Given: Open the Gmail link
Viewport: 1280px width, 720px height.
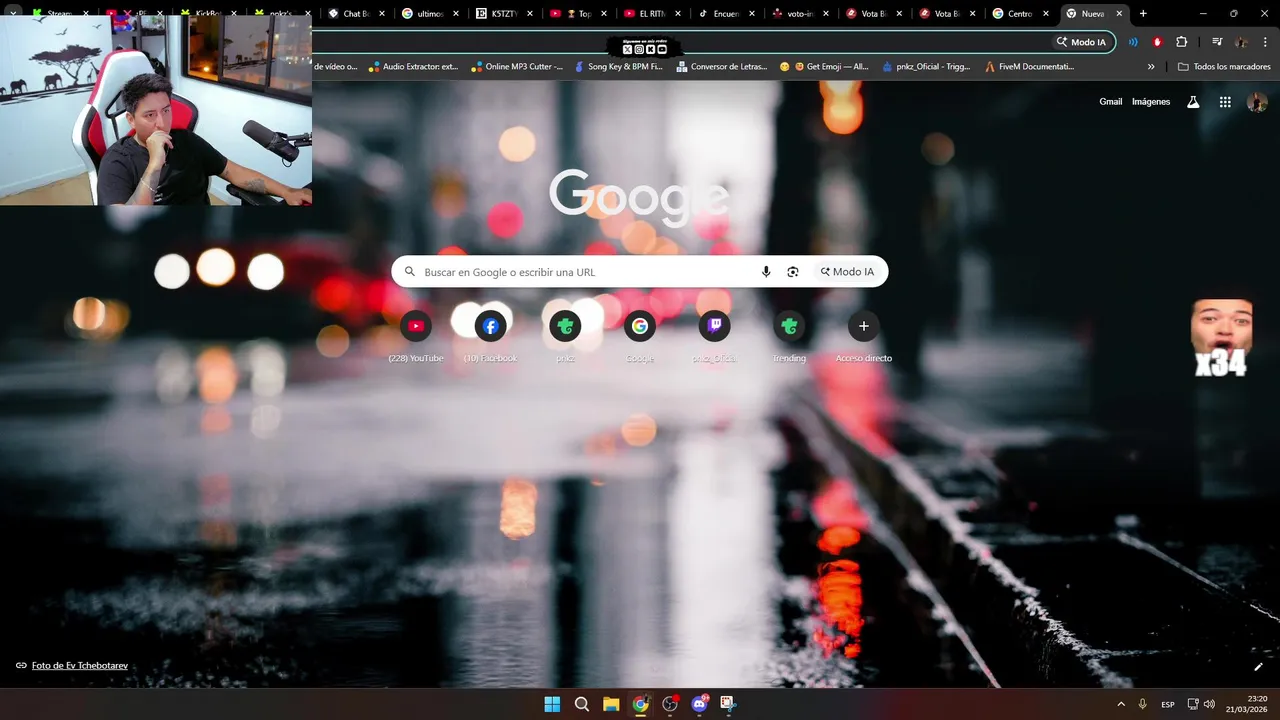Looking at the screenshot, I should (x=1111, y=102).
